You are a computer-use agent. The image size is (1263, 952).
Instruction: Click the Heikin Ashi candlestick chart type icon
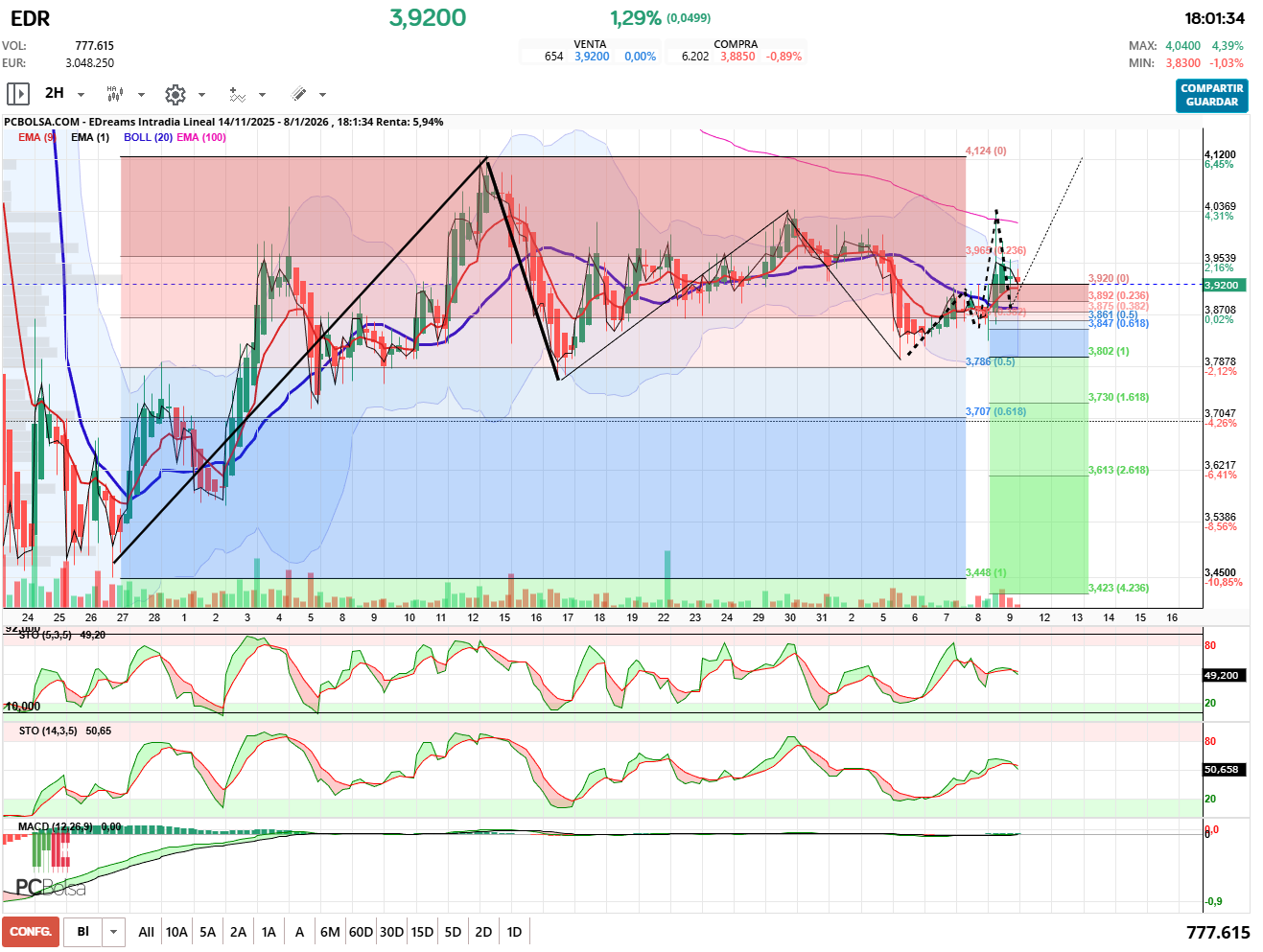114,94
